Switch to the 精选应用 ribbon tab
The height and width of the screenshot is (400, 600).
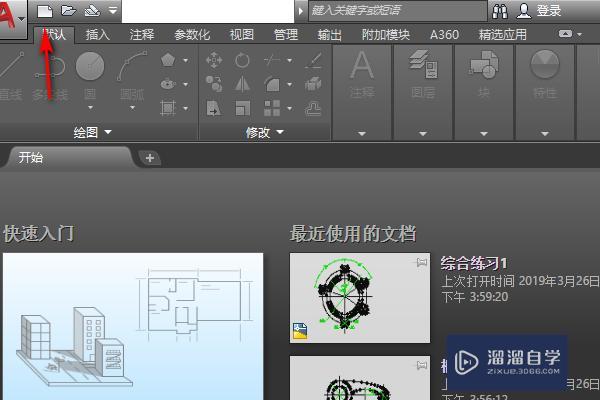point(502,35)
